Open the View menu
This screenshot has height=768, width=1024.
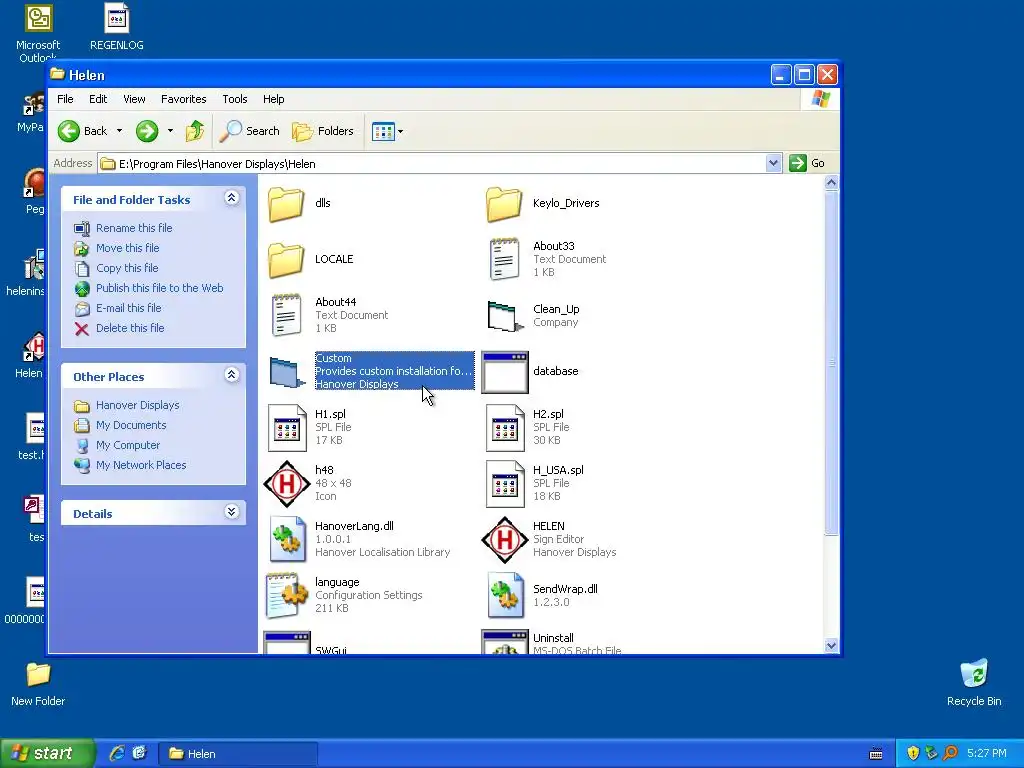click(134, 99)
